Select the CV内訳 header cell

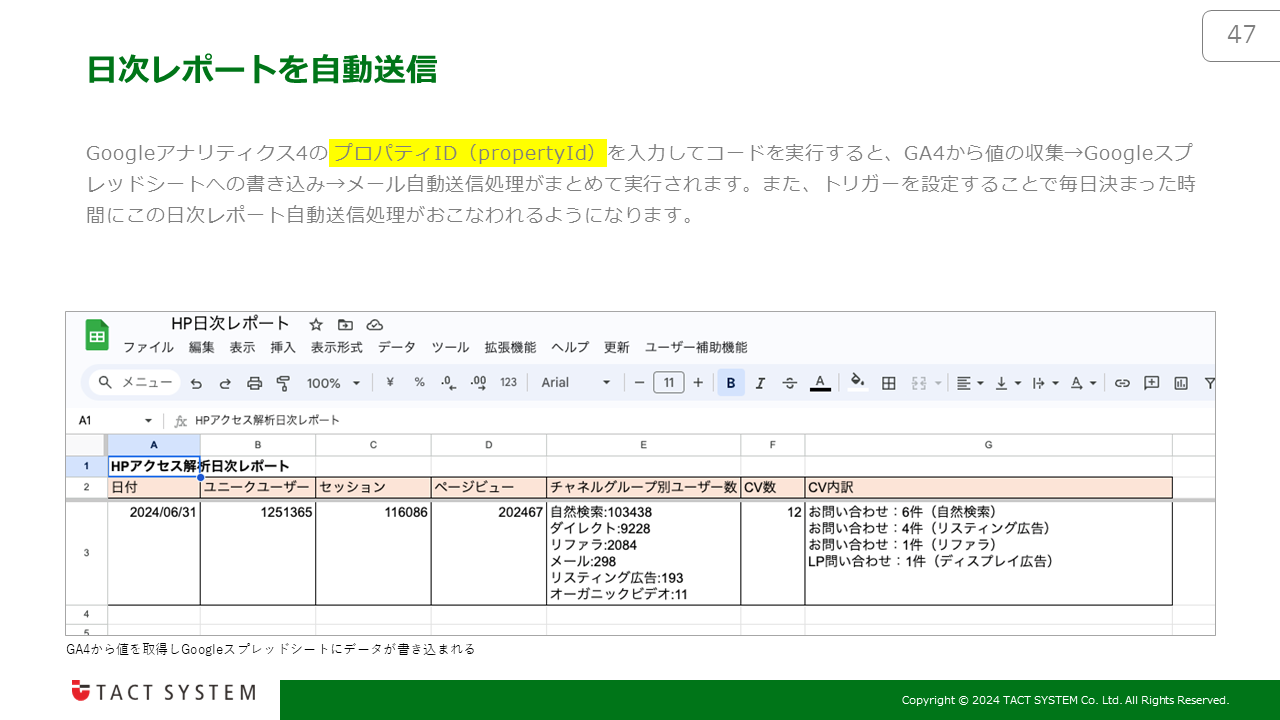(x=989, y=488)
